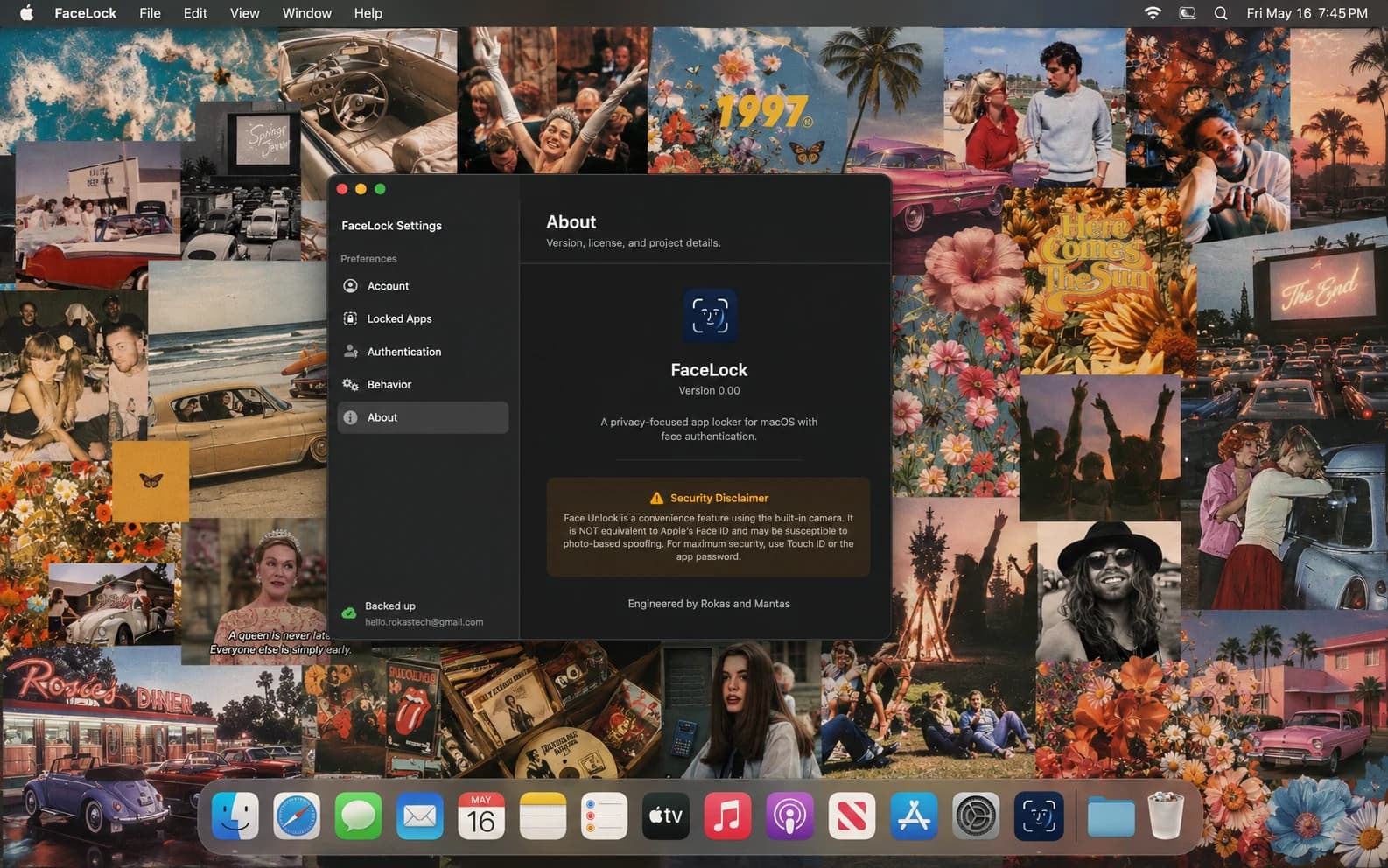Click the About info icon in sidebar
Image resolution: width=1388 pixels, height=868 pixels.
[x=350, y=417]
